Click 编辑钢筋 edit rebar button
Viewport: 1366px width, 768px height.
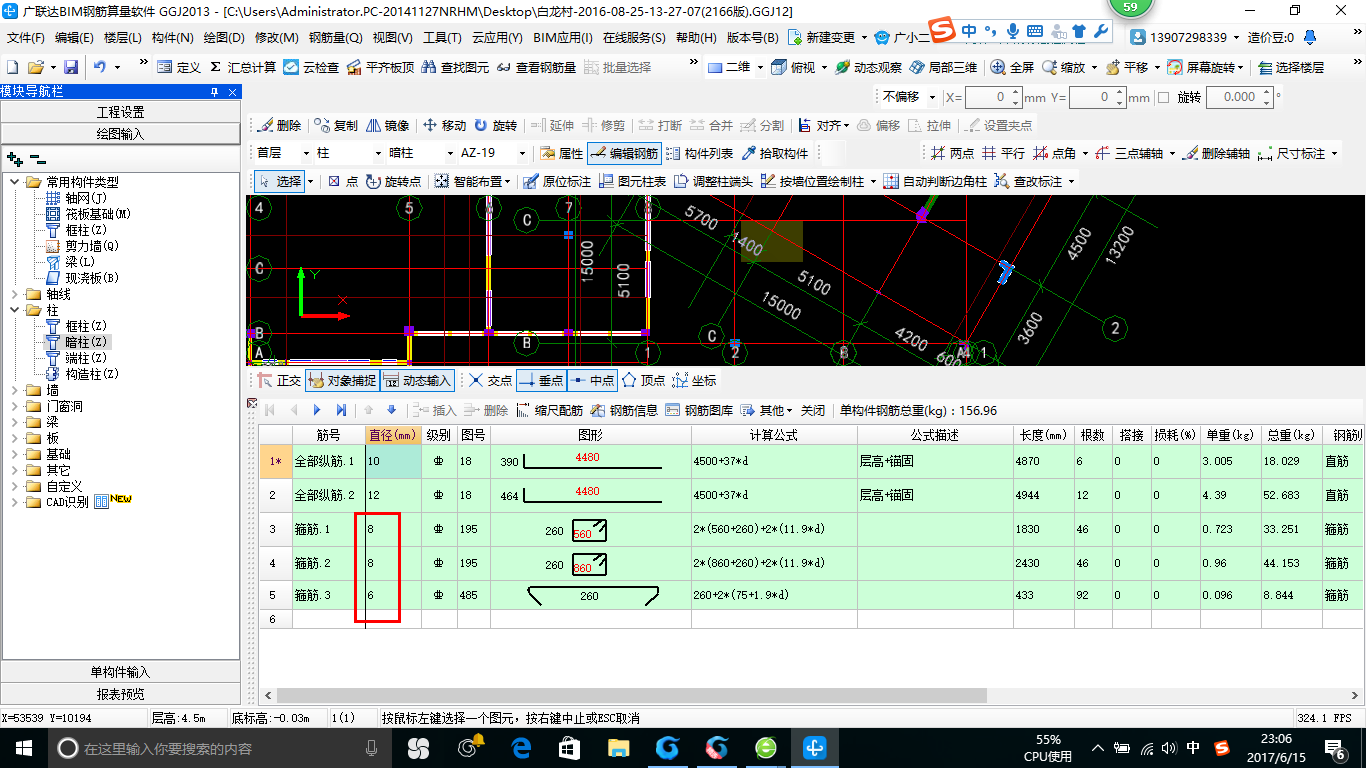click(624, 153)
